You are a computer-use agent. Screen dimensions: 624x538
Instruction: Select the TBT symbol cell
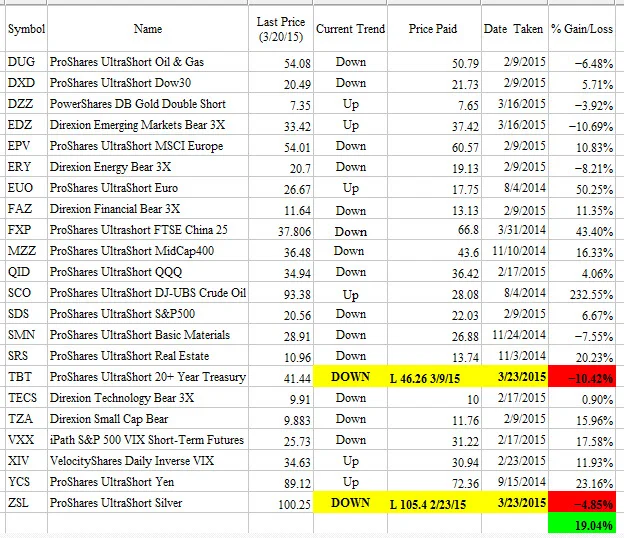tap(26, 377)
